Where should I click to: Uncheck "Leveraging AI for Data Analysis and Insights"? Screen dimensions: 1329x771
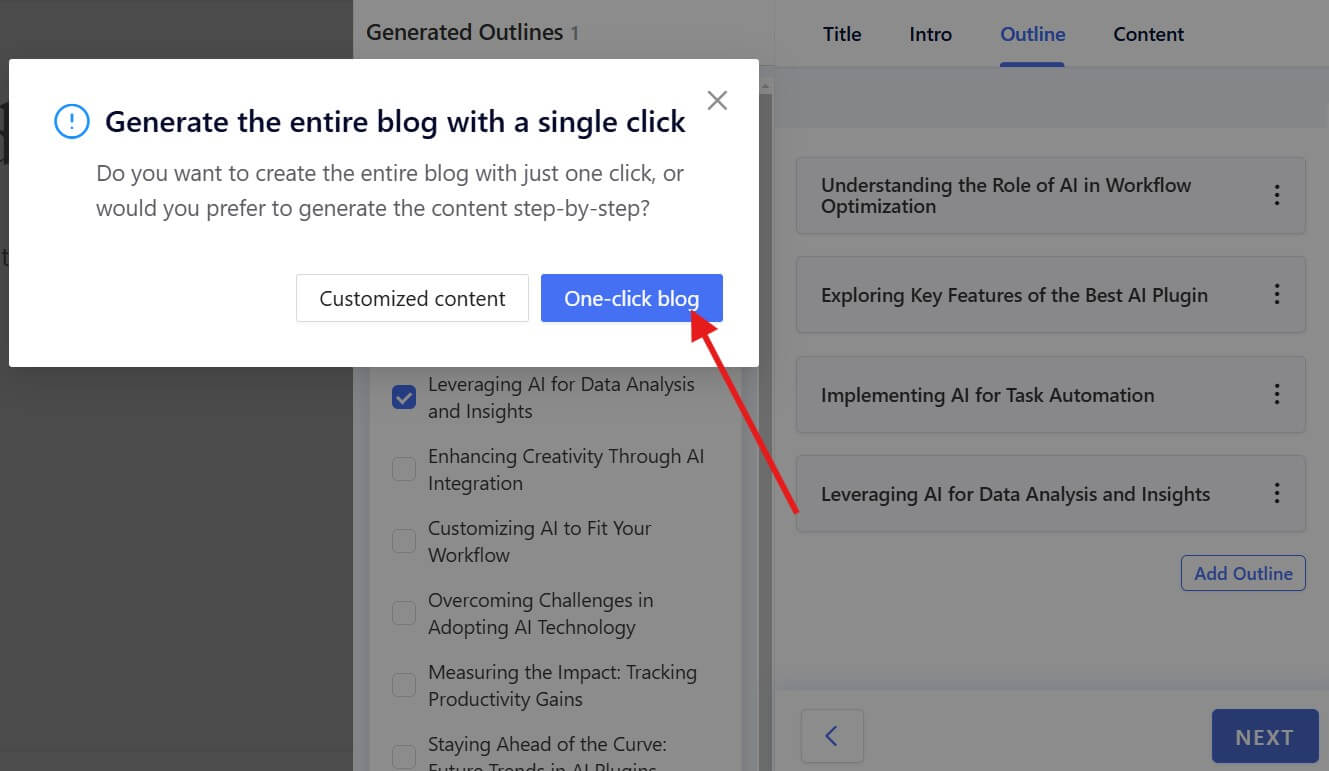[x=403, y=397]
